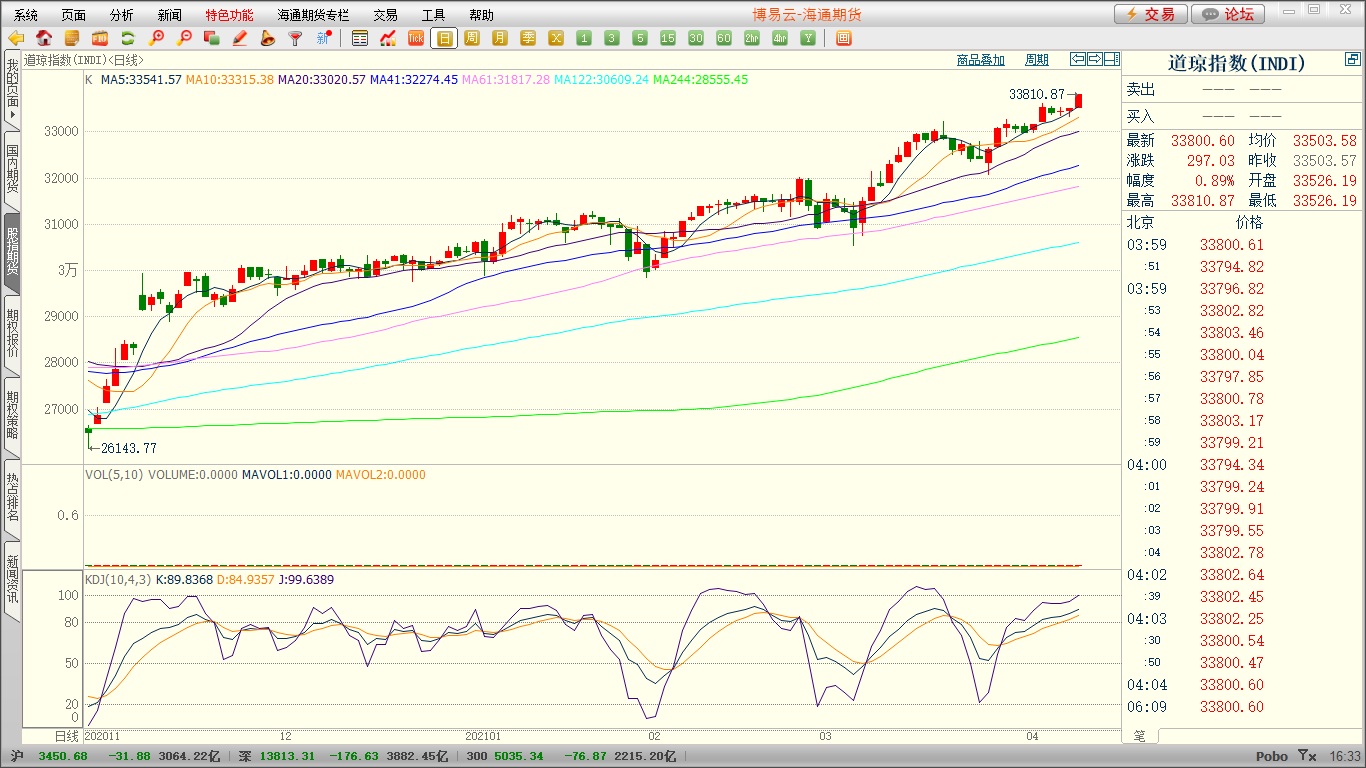Select the red pencil drawing tool
Viewport: 1366px width, 768px height.
[240, 38]
